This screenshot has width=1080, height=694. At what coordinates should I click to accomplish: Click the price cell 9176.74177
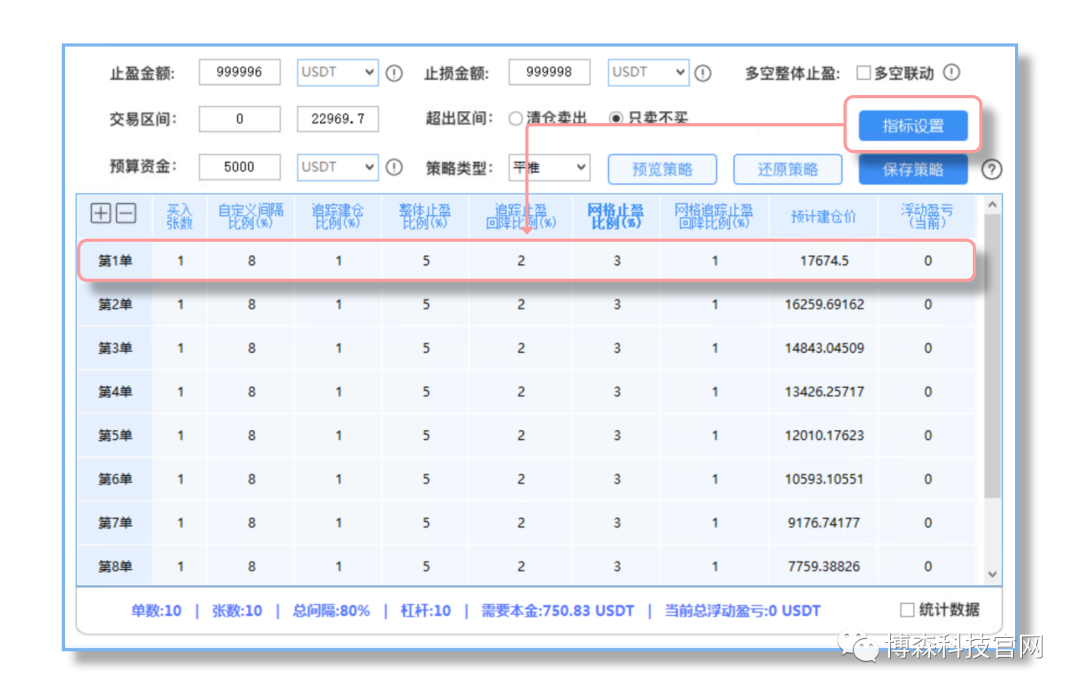click(824, 523)
